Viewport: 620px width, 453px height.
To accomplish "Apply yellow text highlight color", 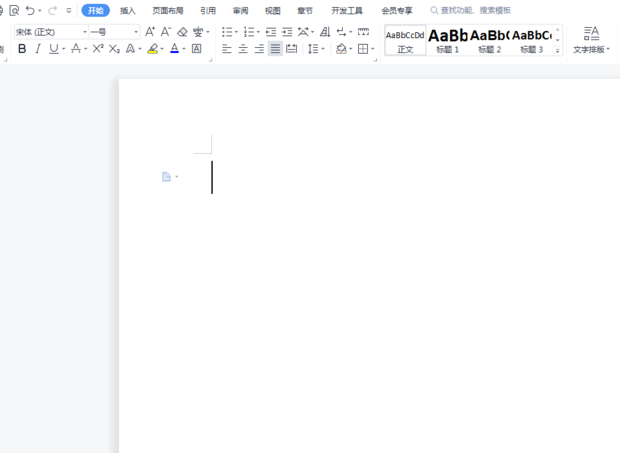I will click(x=153, y=49).
